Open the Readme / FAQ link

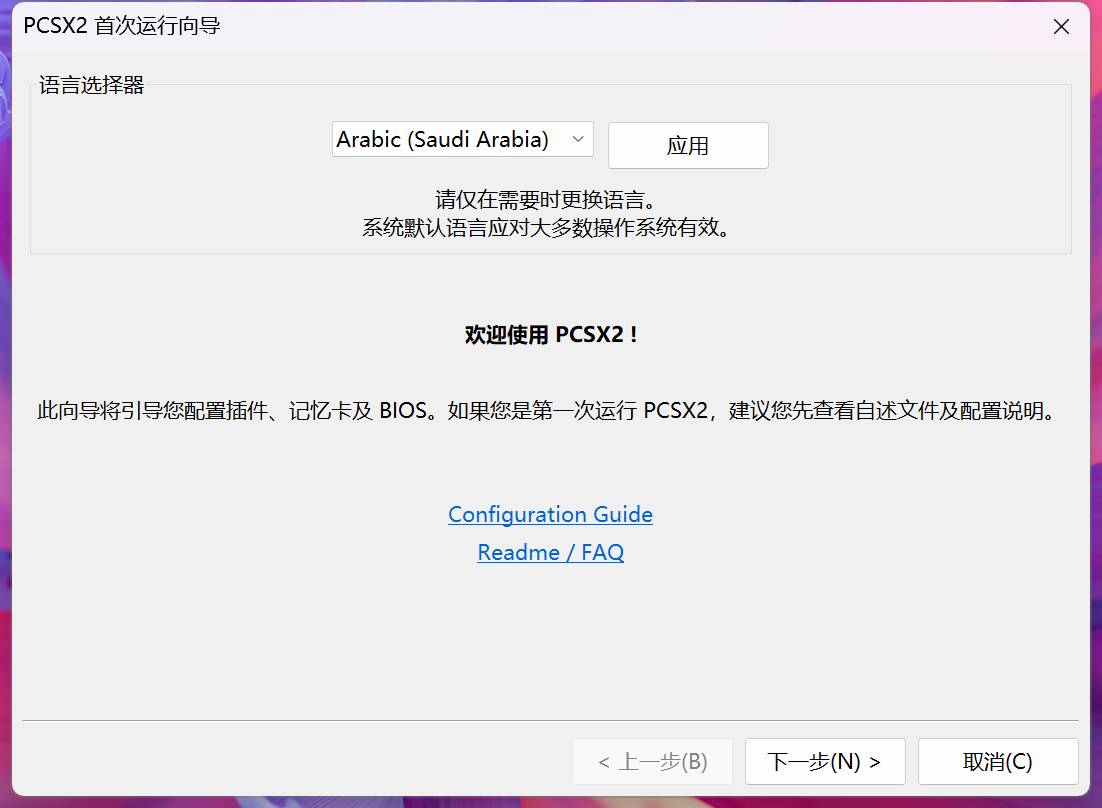tap(550, 552)
